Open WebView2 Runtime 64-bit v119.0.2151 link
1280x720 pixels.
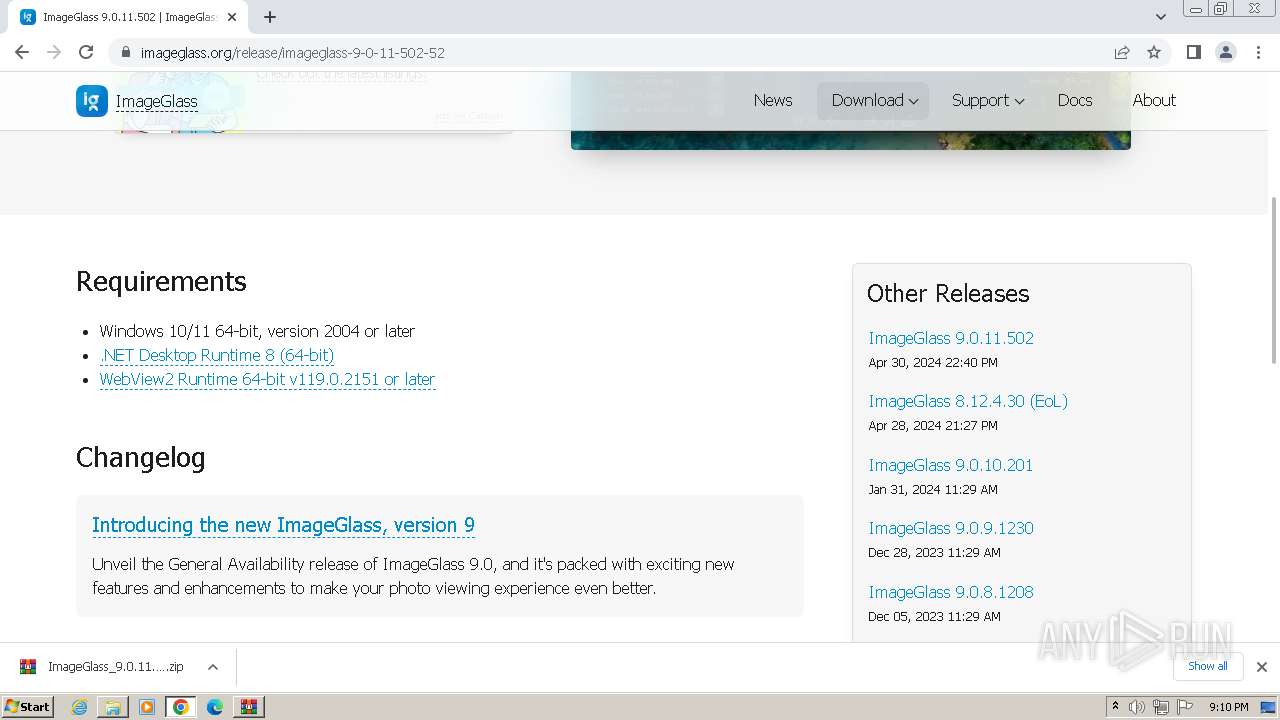(x=267, y=379)
